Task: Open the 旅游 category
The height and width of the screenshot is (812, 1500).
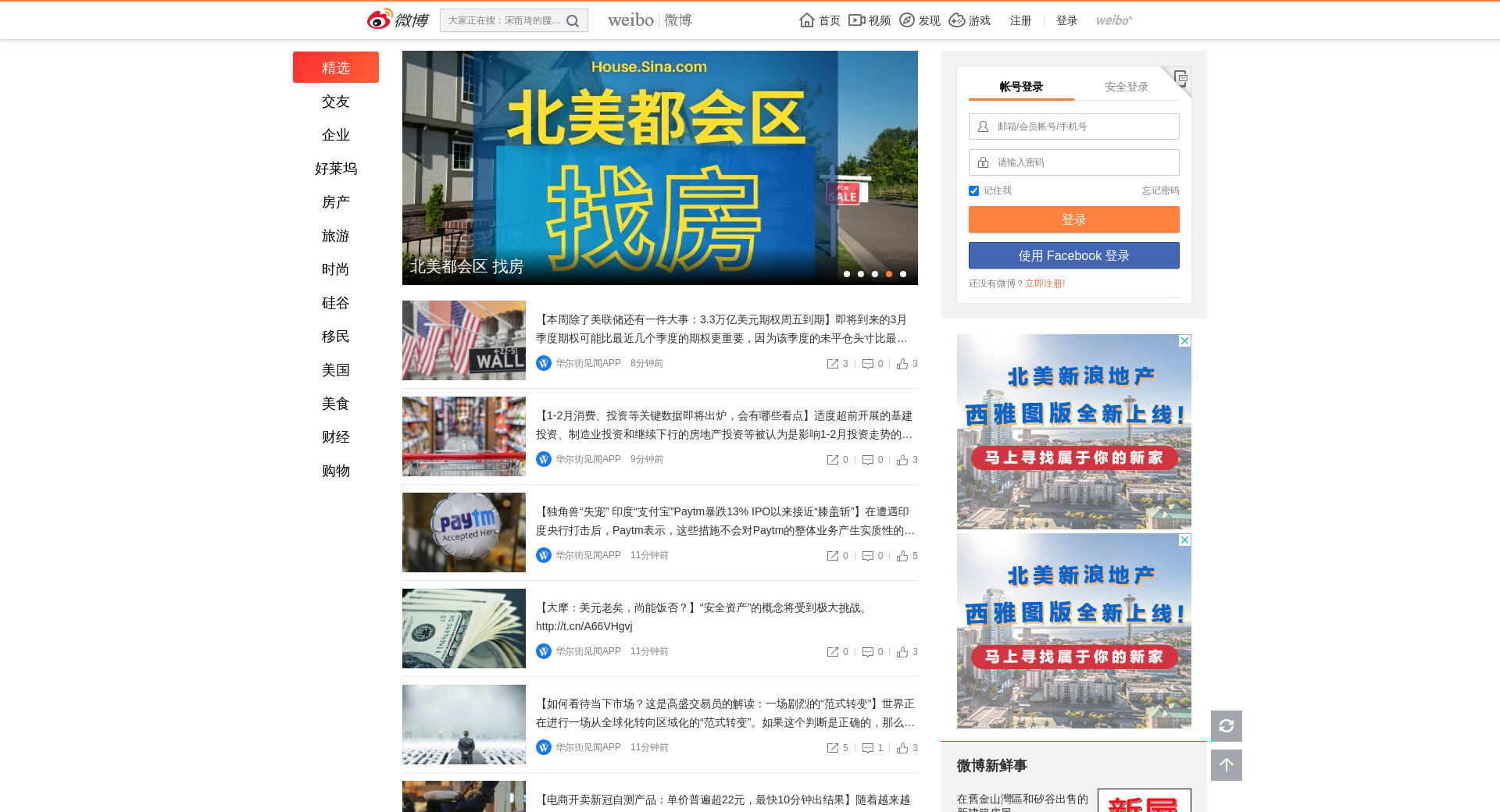Action: (336, 236)
